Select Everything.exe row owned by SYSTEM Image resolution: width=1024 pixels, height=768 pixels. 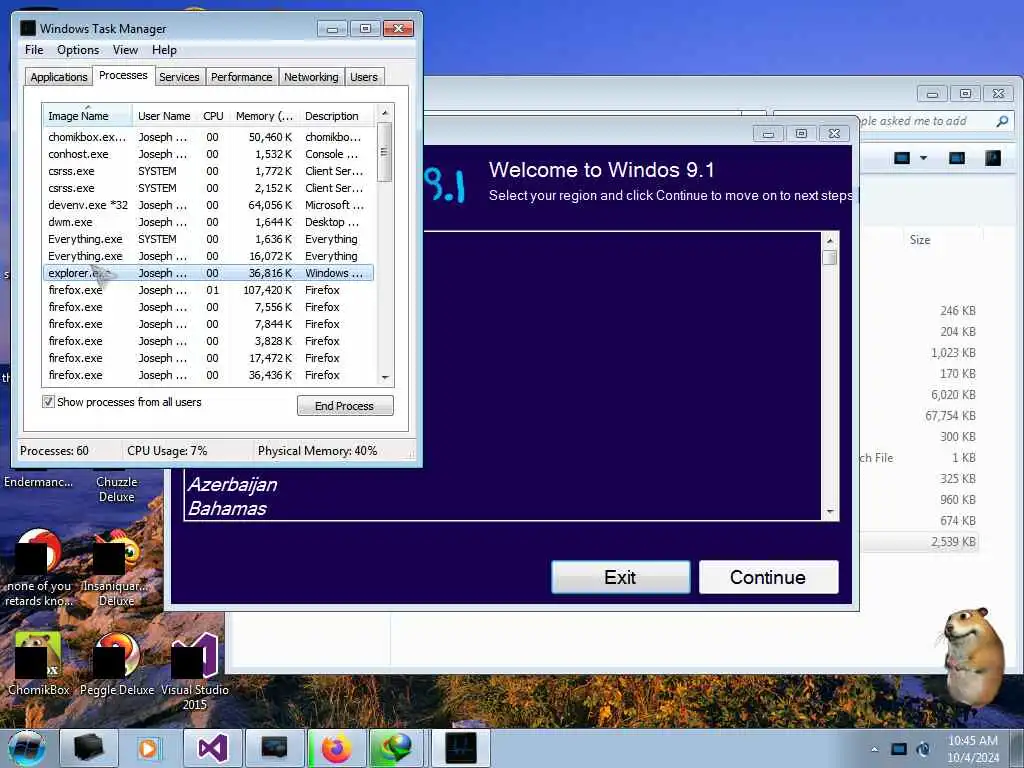pyautogui.click(x=208, y=239)
